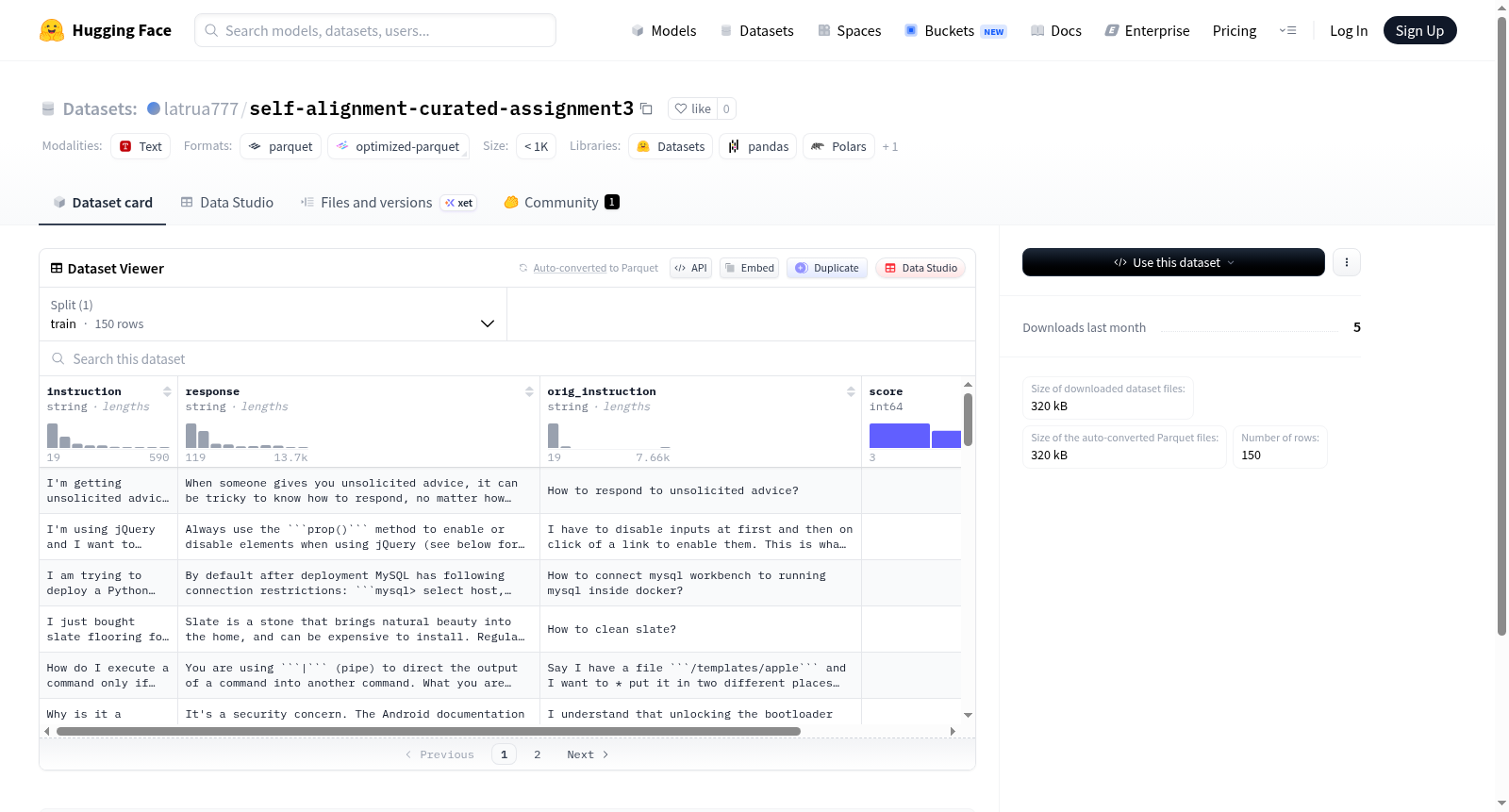This screenshot has width=1509, height=812.
Task: Open the Enterprise menu item
Action: coord(1147,30)
